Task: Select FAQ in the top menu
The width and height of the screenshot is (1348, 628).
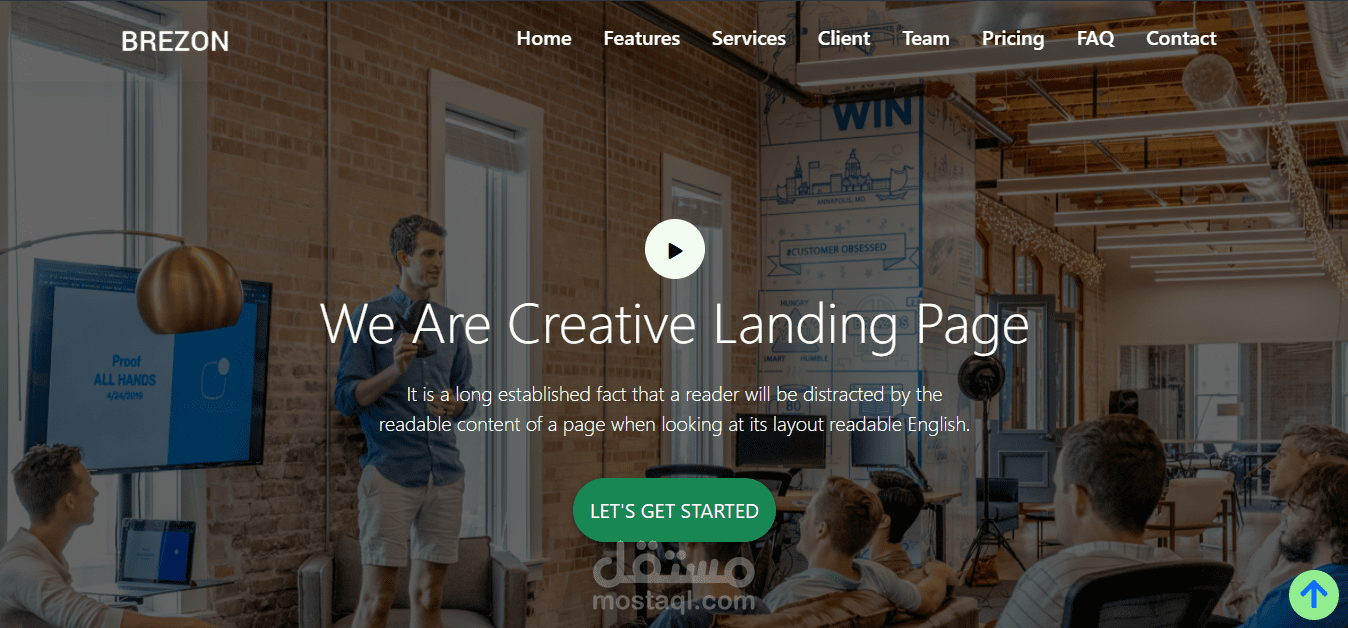Action: (x=1096, y=38)
